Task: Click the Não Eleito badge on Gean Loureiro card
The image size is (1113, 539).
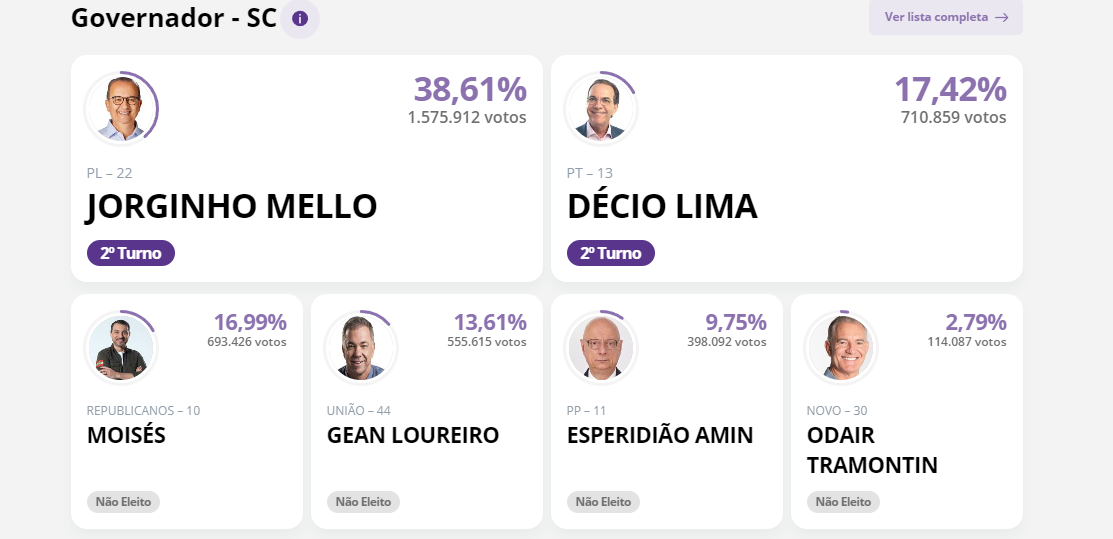Action: 363,501
